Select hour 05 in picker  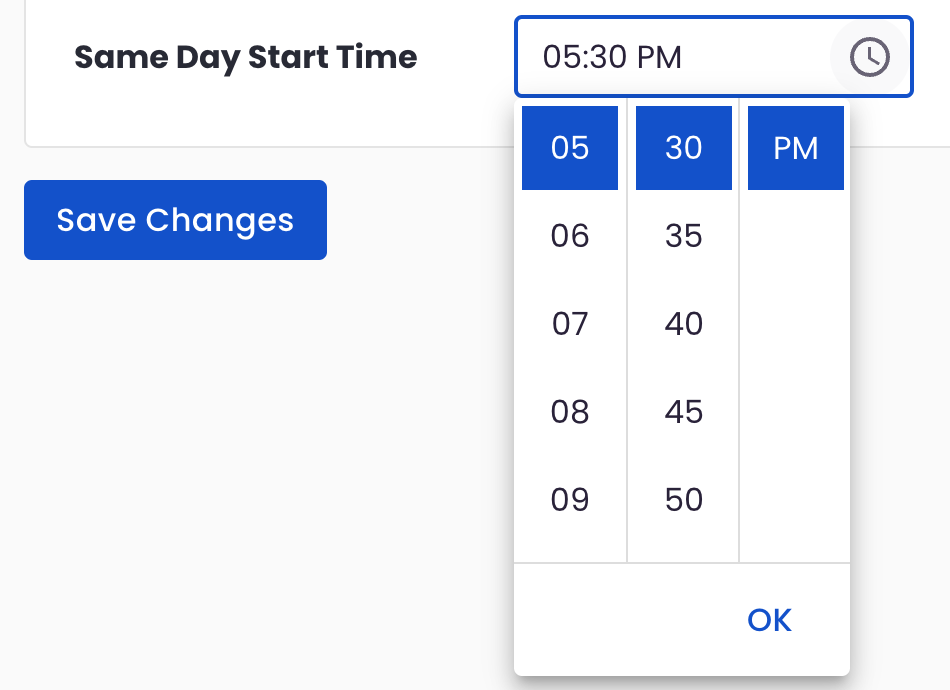[x=570, y=148]
